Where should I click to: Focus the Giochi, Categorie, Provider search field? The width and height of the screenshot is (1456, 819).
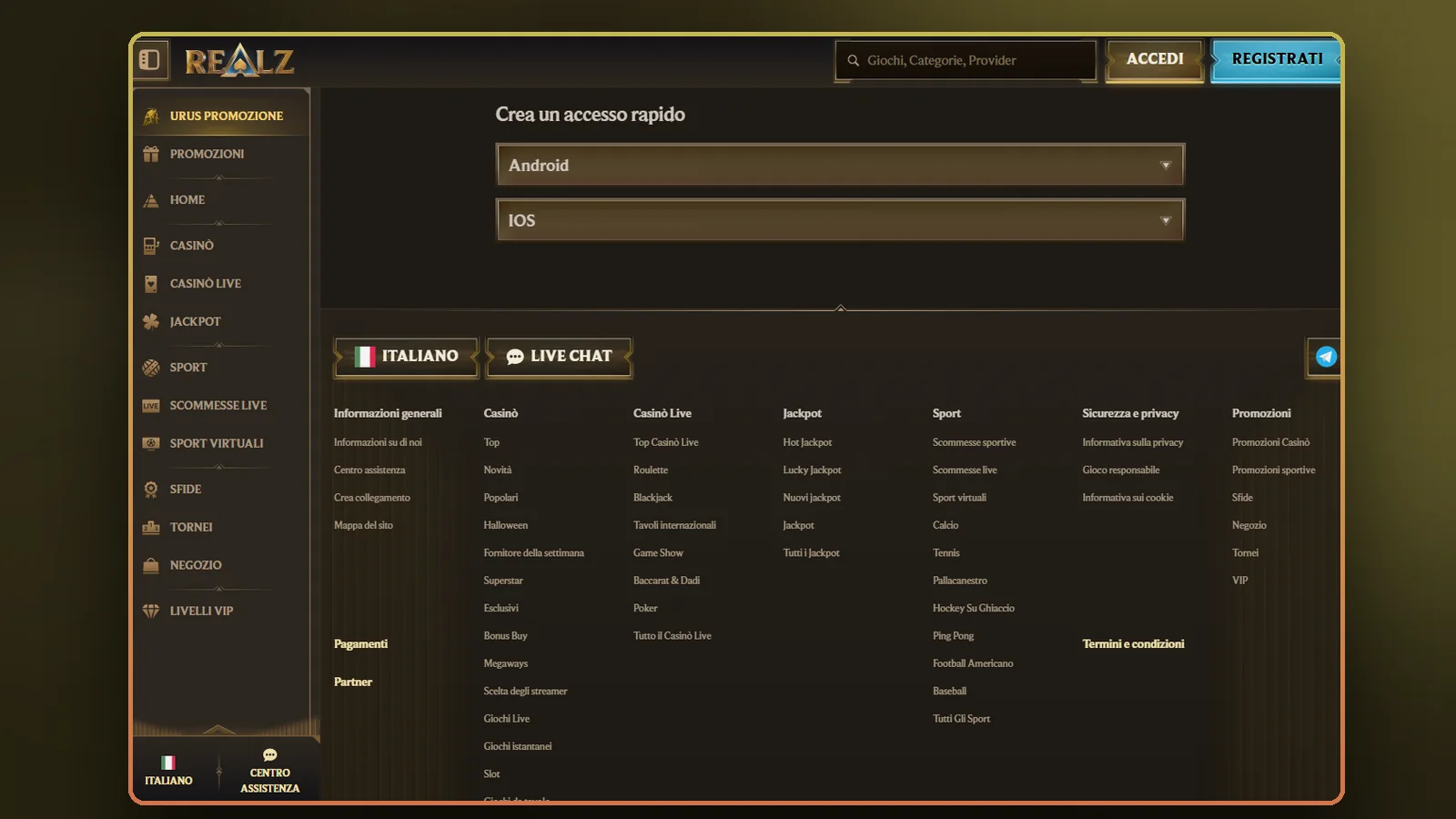[966, 61]
